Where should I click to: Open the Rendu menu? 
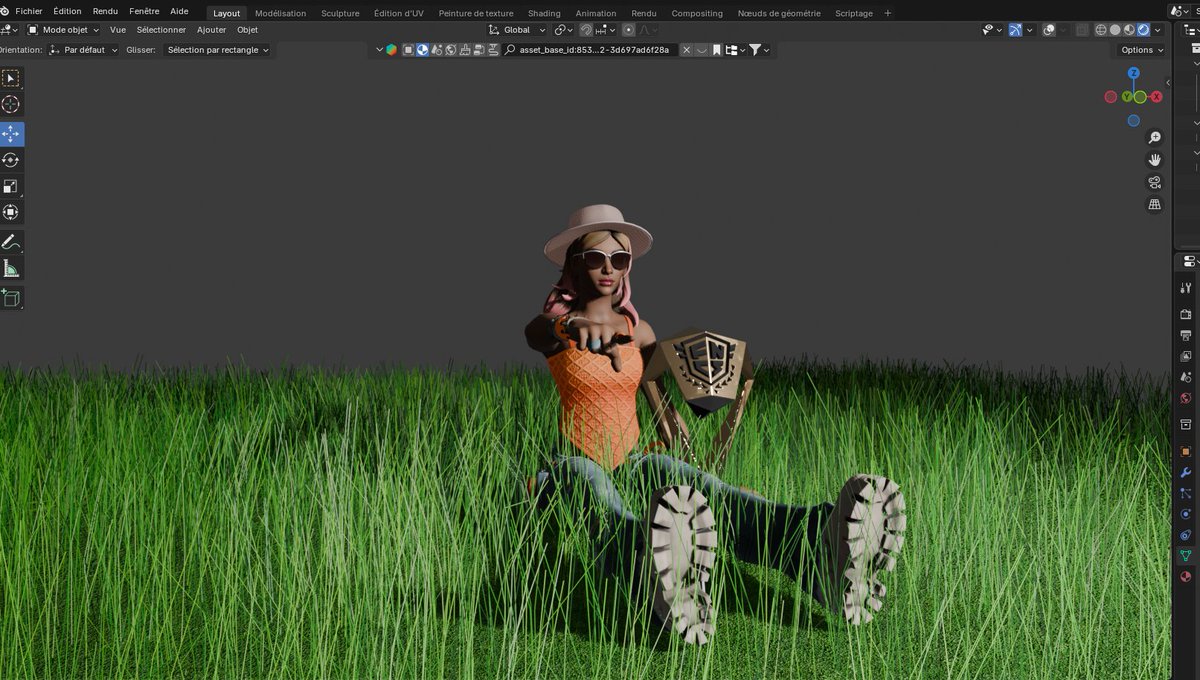pyautogui.click(x=105, y=11)
